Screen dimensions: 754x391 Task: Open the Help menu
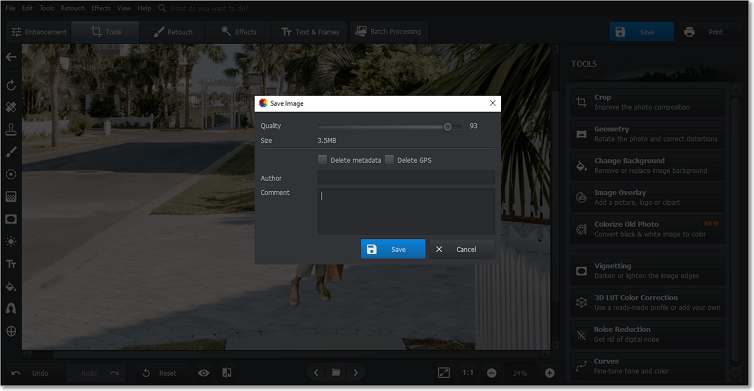[x=144, y=8]
